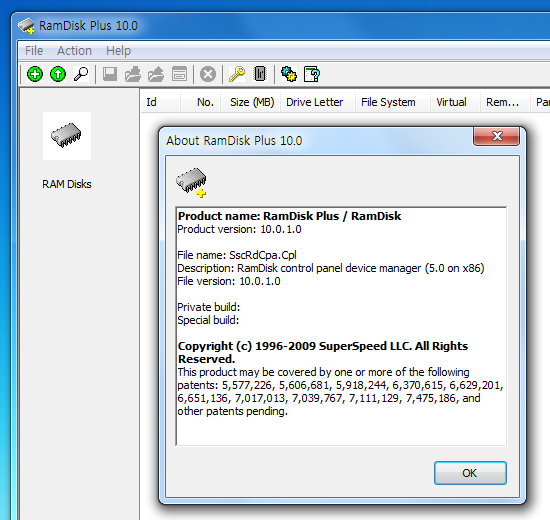
Task: Sort by Size (MB) column header
Action: tap(251, 102)
